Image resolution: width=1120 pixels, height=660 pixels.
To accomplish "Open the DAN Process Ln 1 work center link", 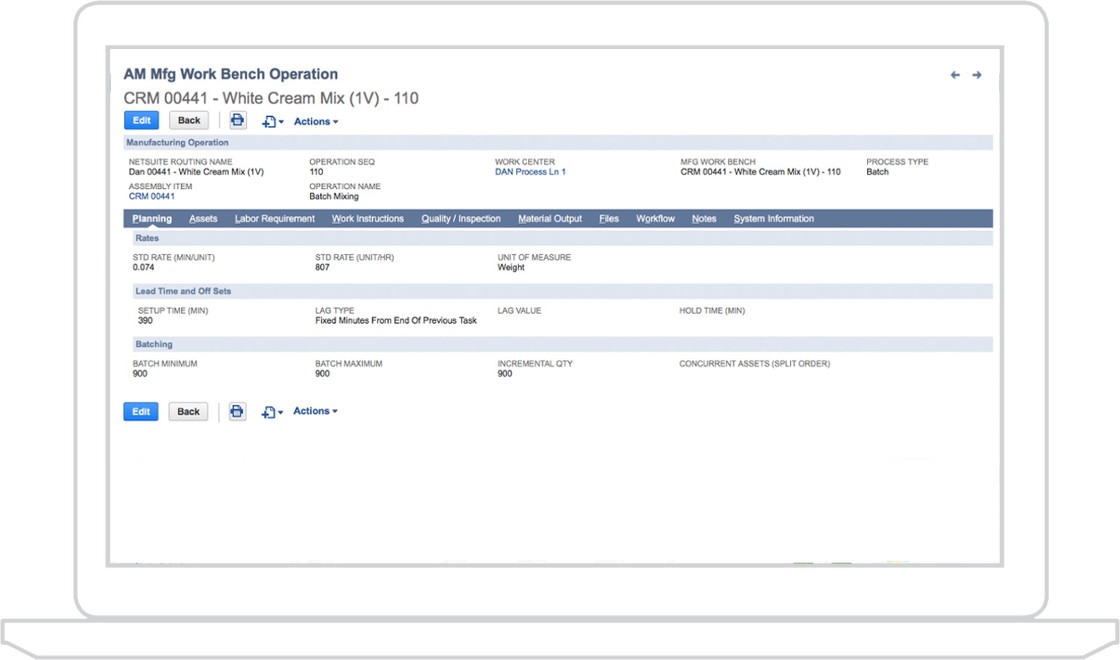I will [530, 172].
